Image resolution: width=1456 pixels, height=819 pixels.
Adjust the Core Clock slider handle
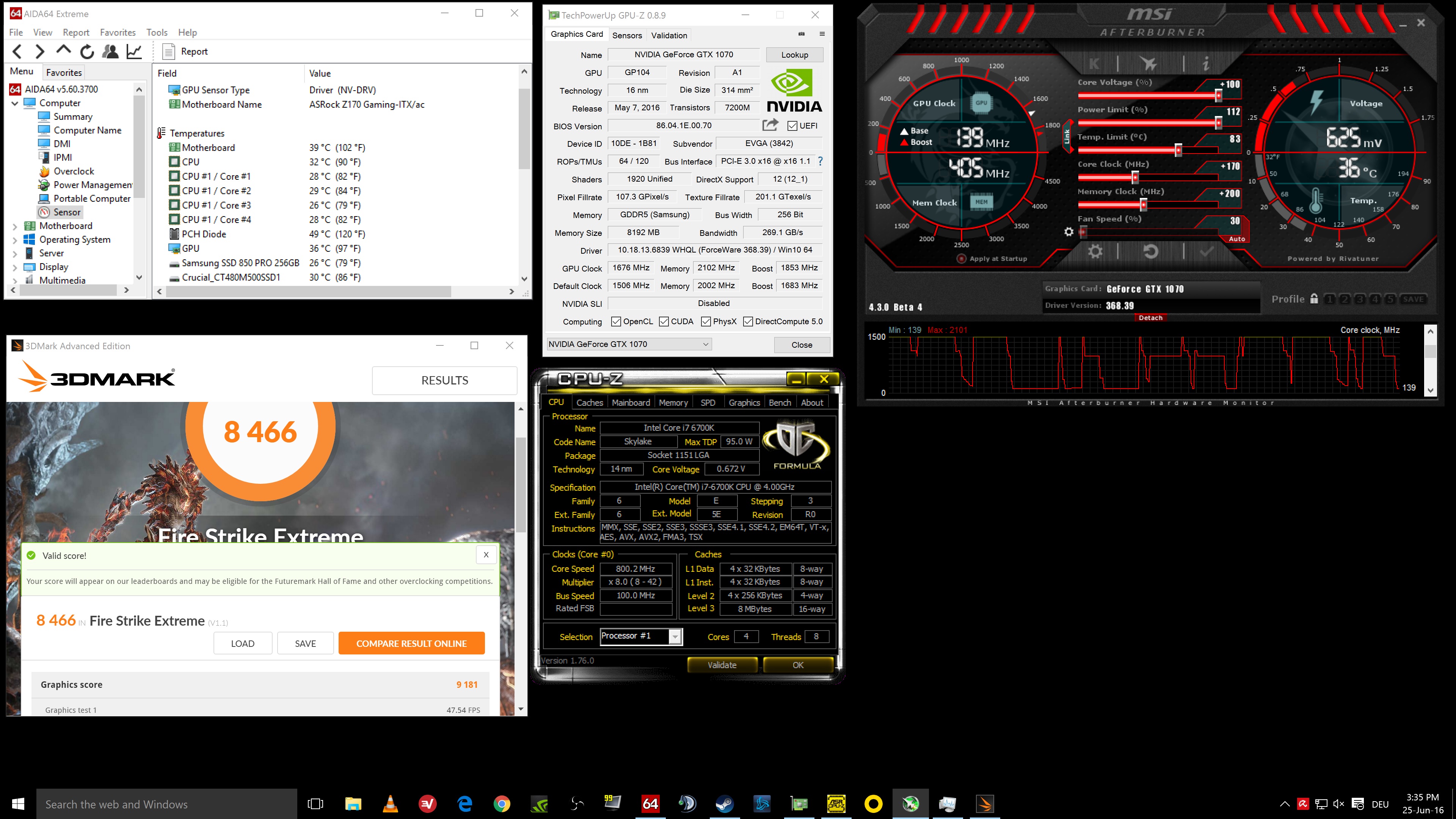1135,177
